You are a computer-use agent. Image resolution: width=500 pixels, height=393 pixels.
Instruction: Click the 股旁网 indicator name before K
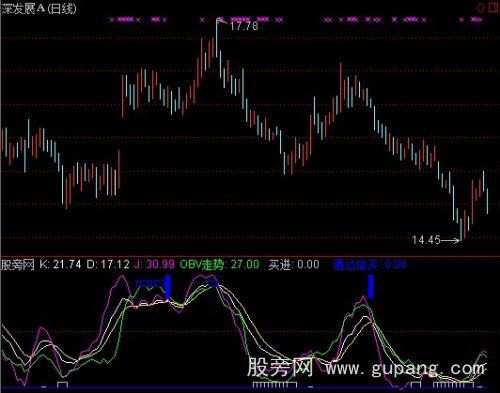click(x=18, y=265)
